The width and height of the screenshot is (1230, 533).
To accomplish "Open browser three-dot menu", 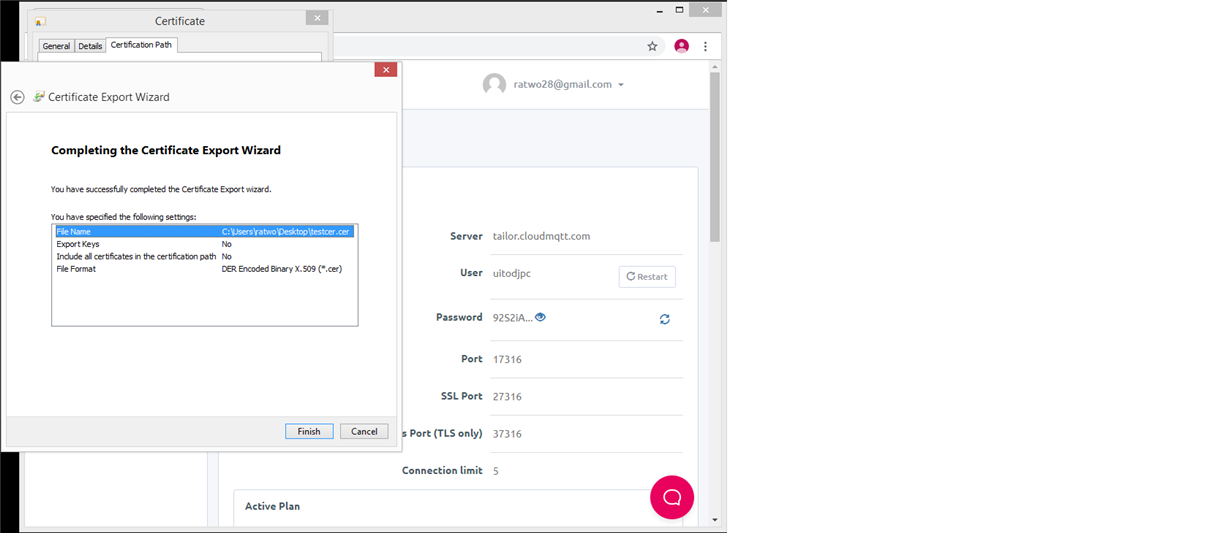I will click(x=706, y=46).
